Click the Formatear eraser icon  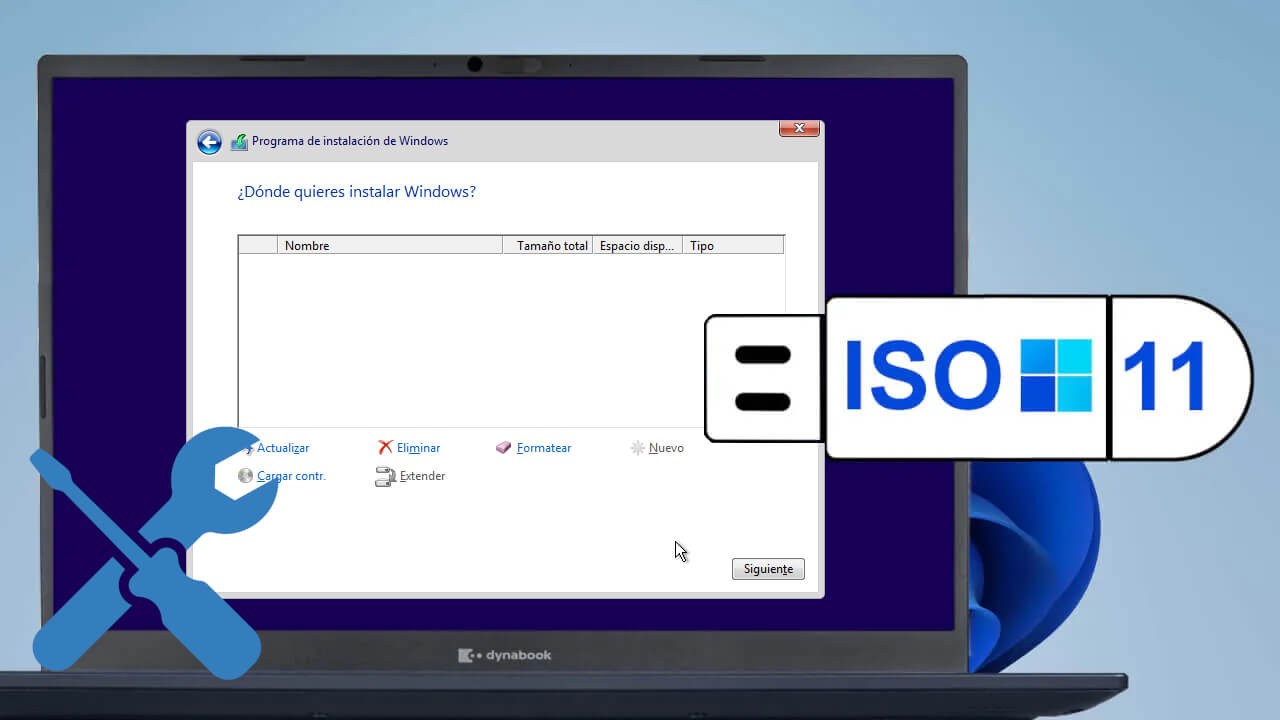pos(504,448)
